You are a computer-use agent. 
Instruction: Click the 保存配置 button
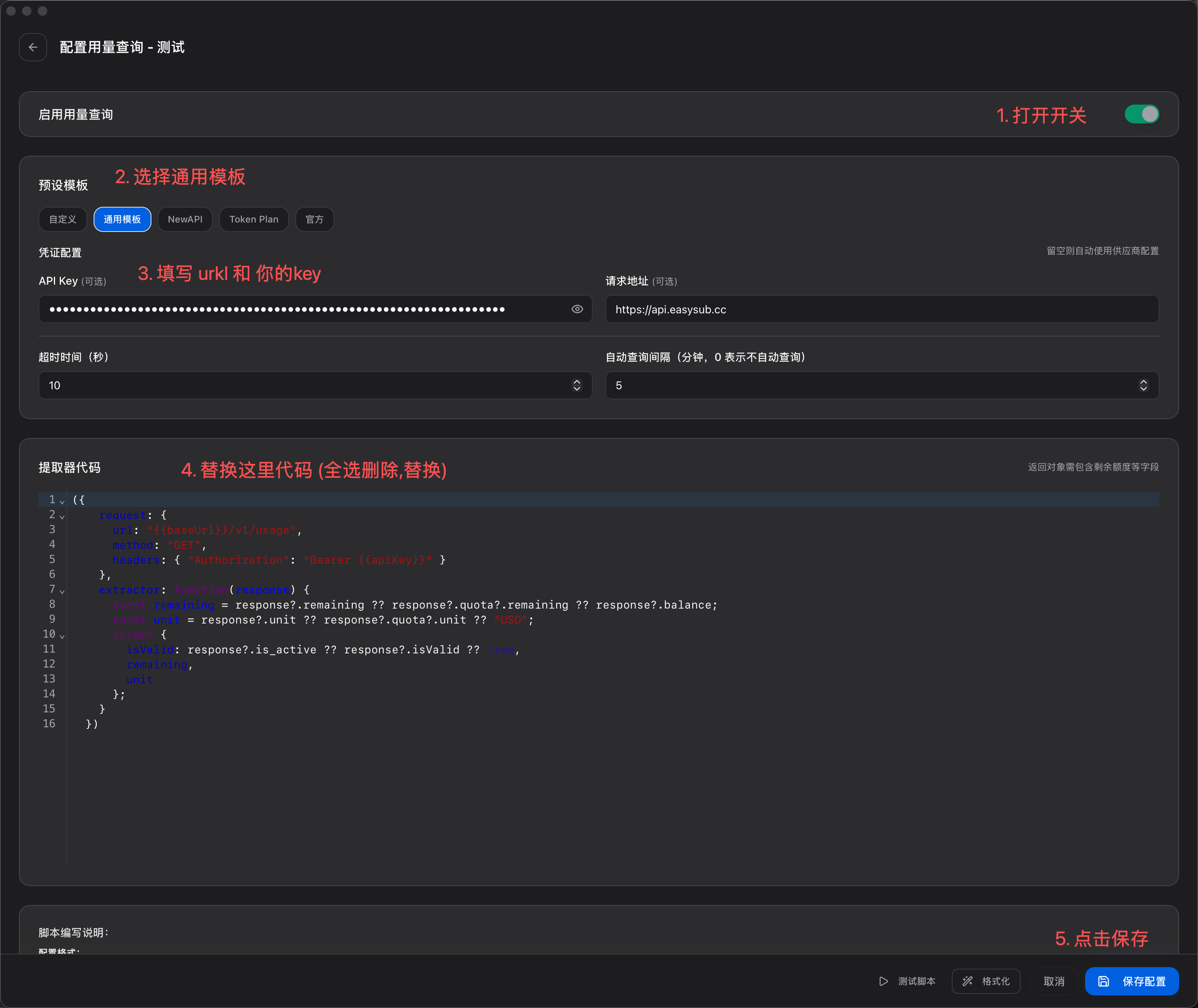1132,981
